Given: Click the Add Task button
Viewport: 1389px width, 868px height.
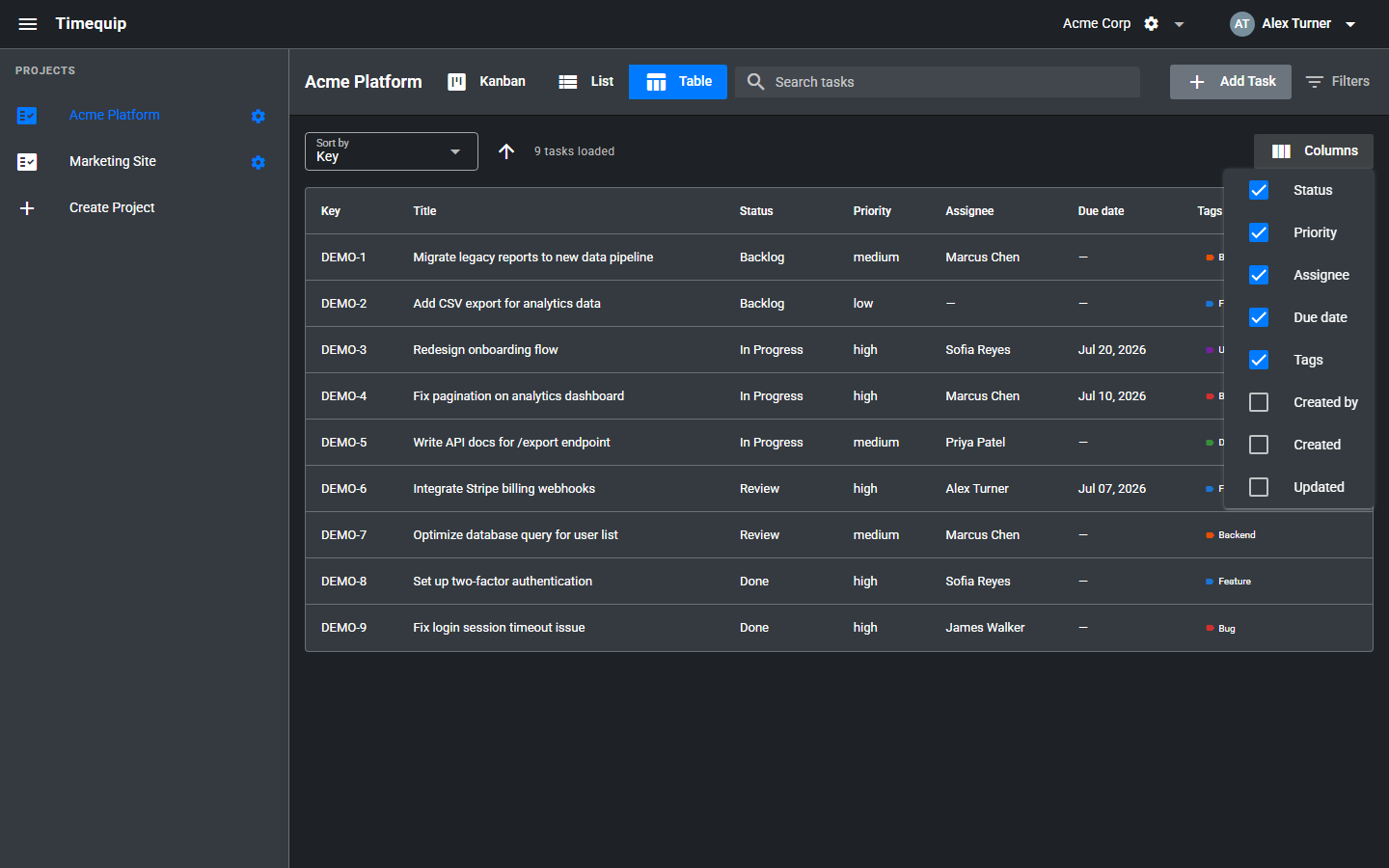Looking at the screenshot, I should pos(1231,82).
